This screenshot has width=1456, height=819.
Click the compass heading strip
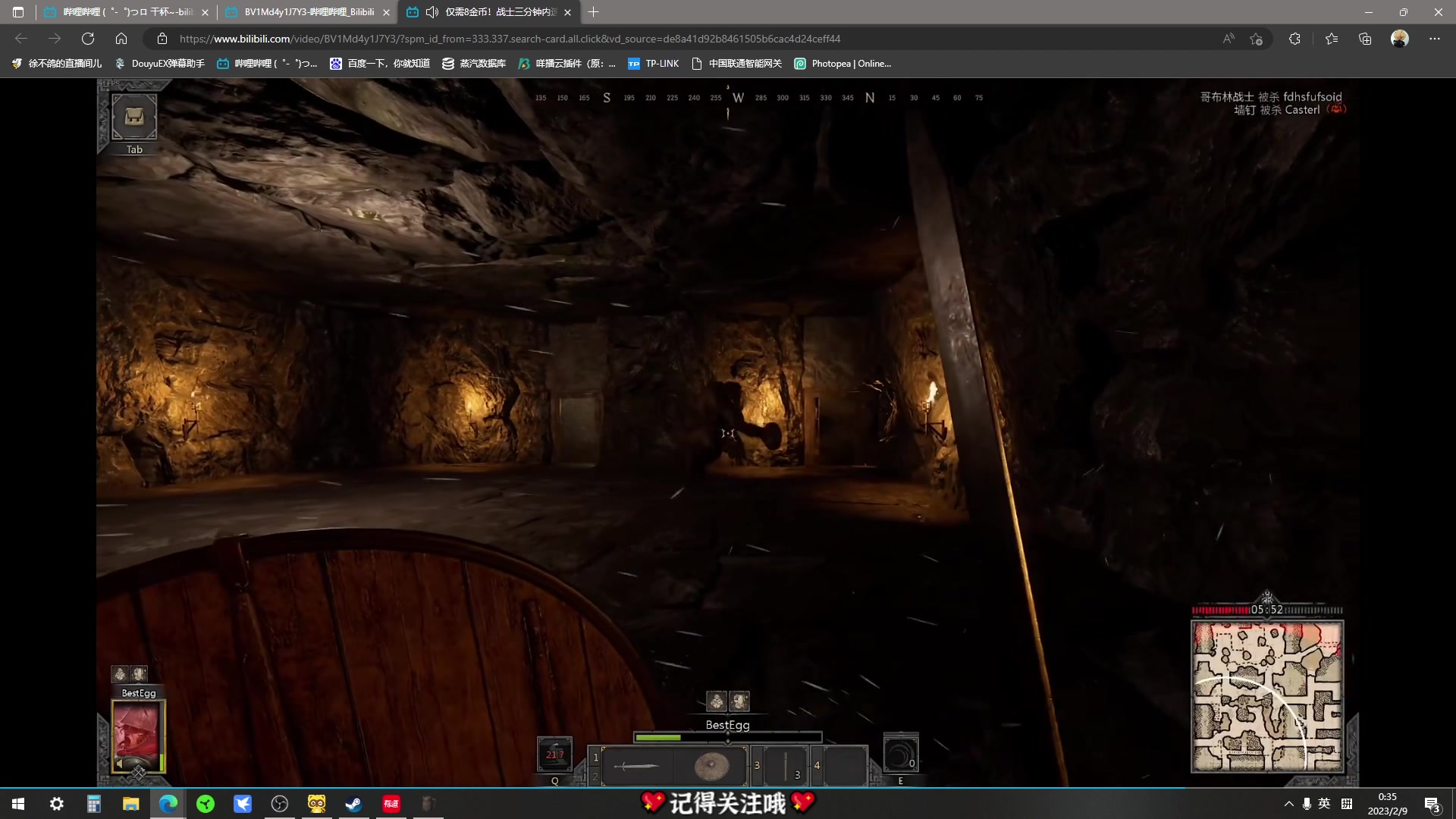759,98
